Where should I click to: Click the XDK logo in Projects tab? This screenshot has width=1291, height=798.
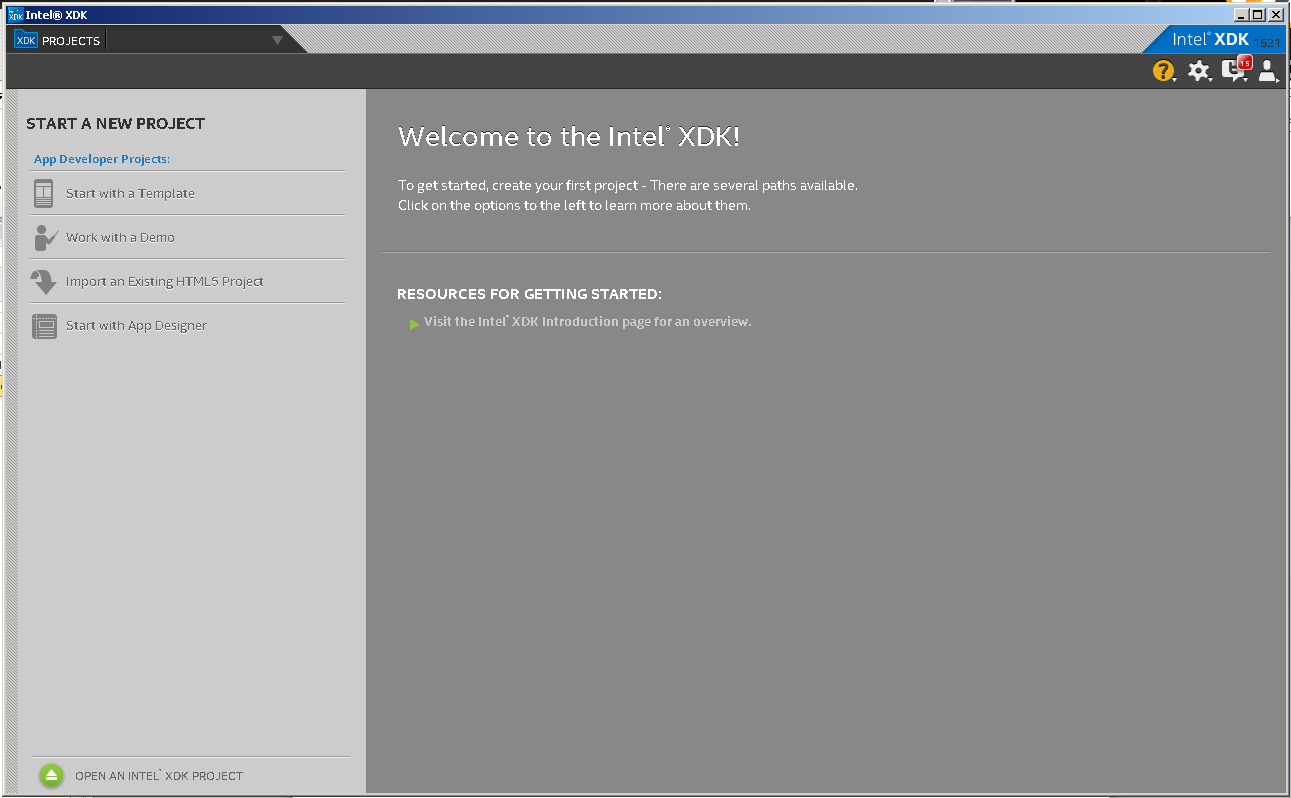click(x=26, y=40)
